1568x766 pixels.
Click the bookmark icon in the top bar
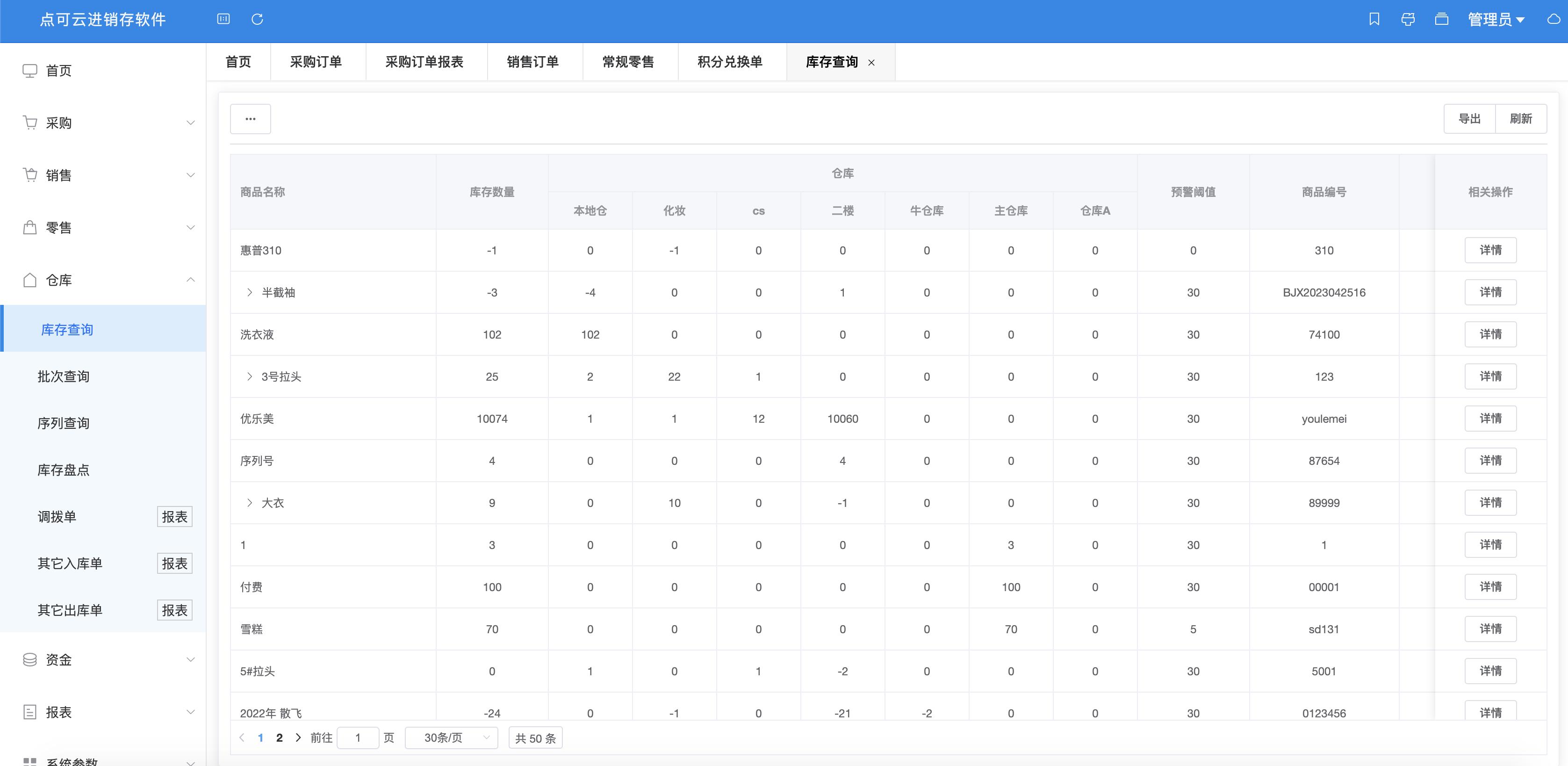point(1375,19)
